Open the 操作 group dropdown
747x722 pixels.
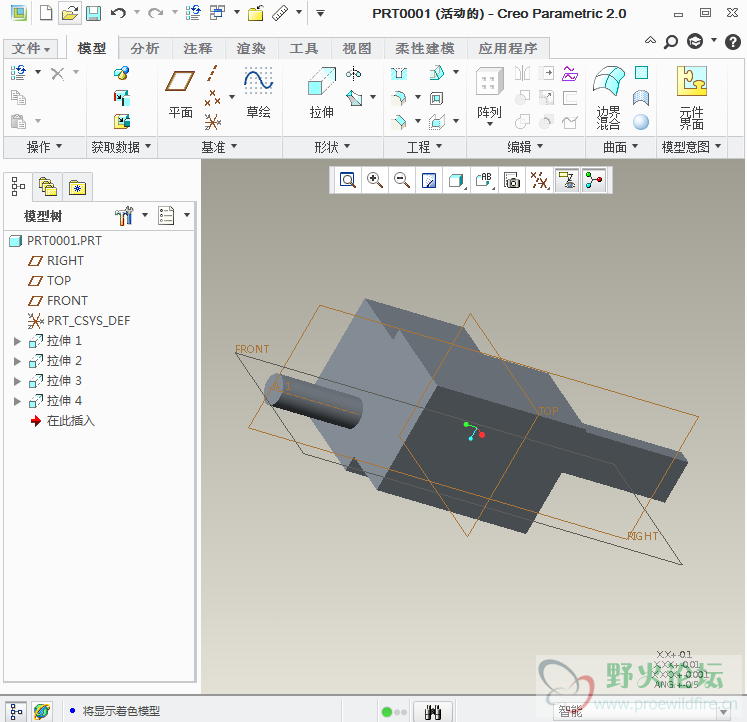[x=44, y=147]
